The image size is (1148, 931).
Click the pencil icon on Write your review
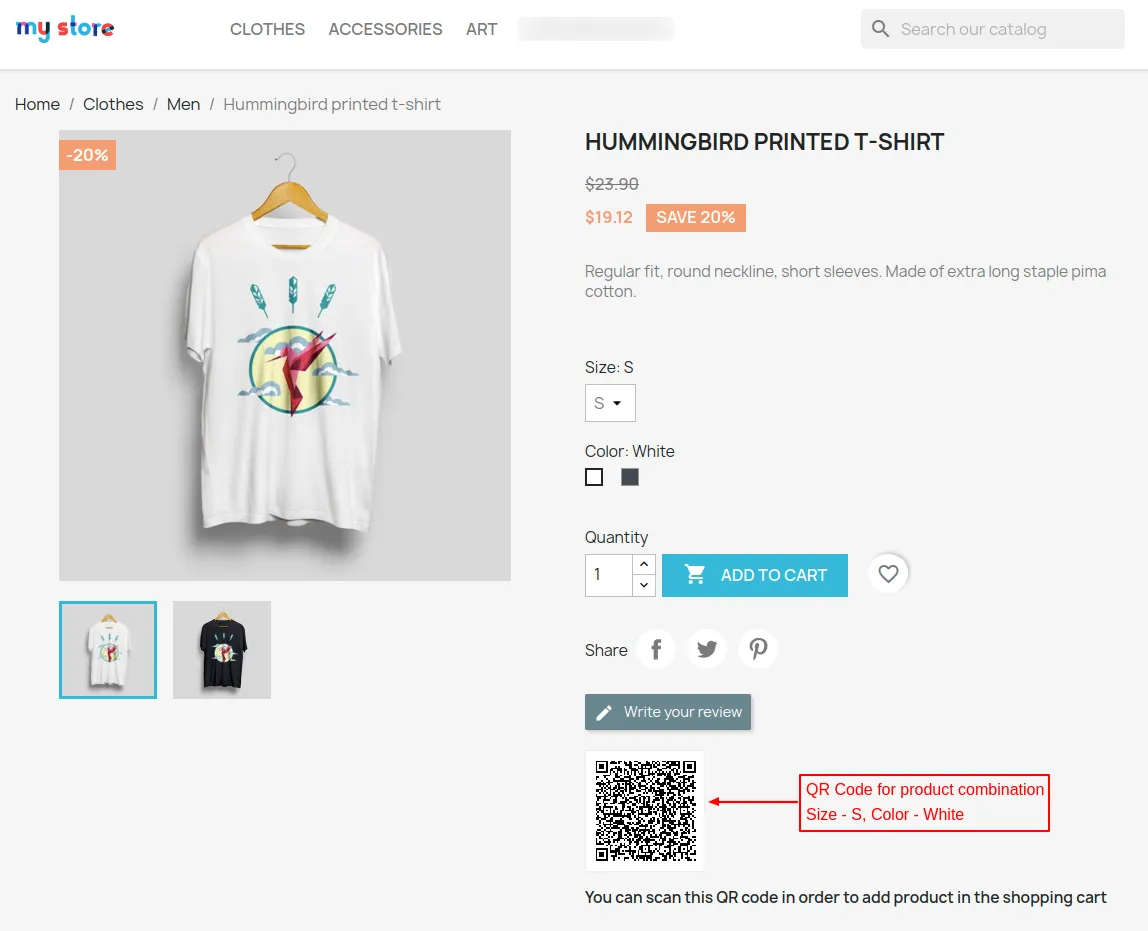click(602, 712)
